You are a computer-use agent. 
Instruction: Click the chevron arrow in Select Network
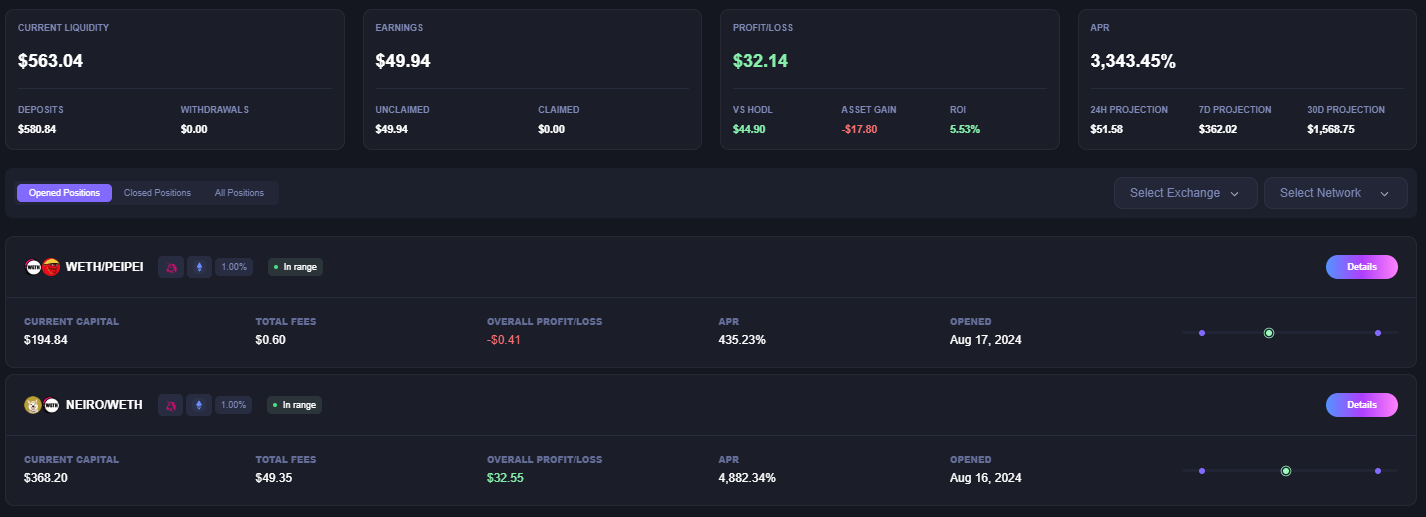1385,194
